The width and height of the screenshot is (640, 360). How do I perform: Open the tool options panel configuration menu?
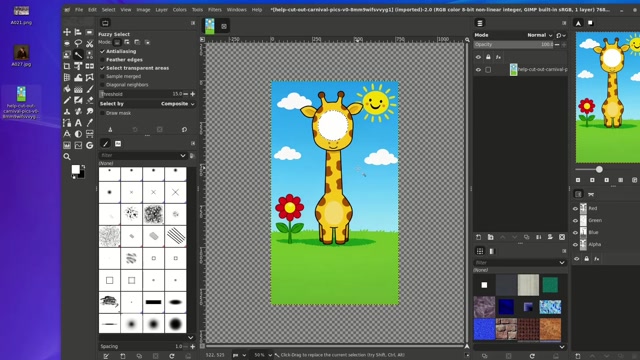(193, 23)
